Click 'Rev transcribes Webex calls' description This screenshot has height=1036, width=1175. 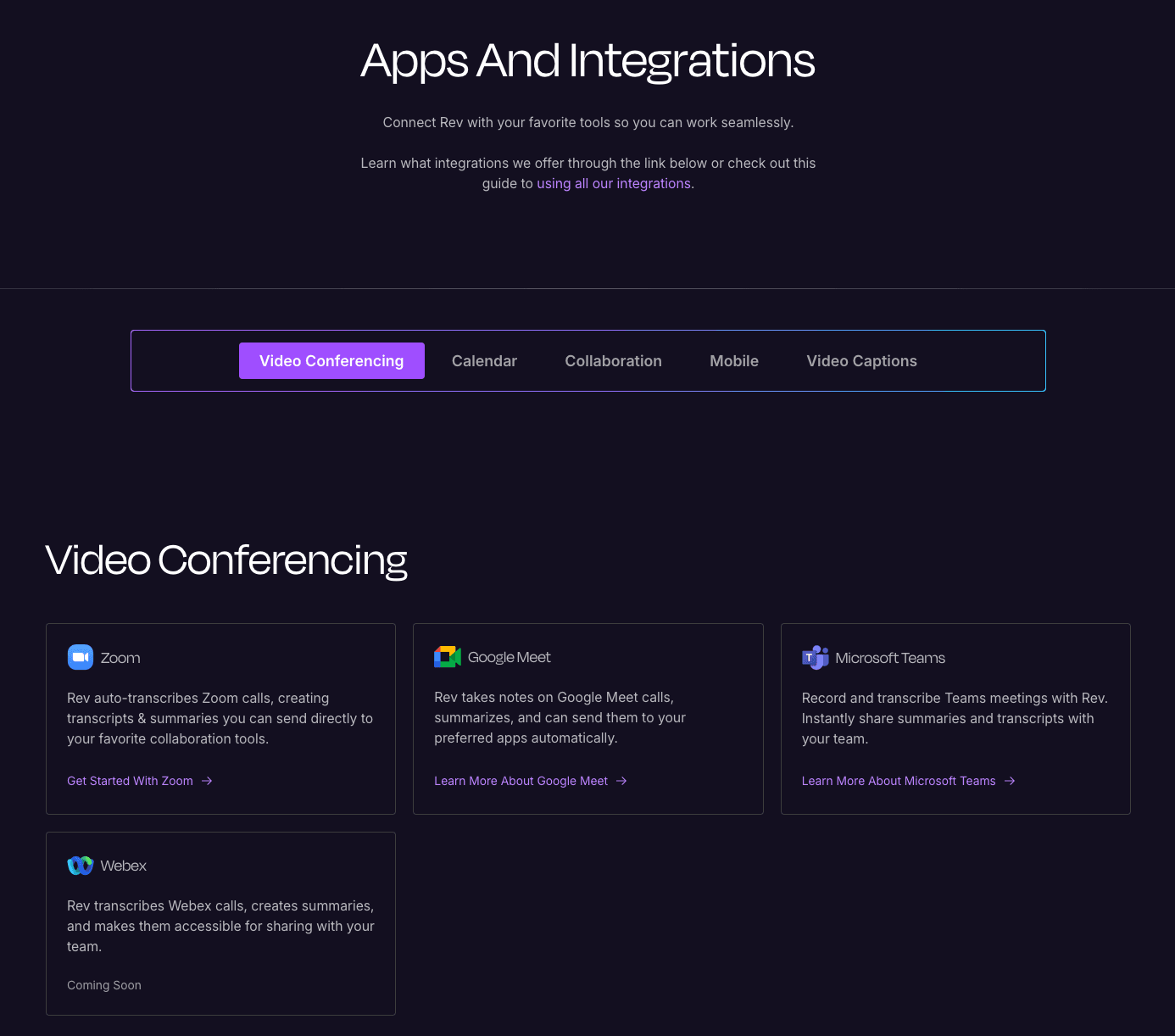[x=220, y=926]
